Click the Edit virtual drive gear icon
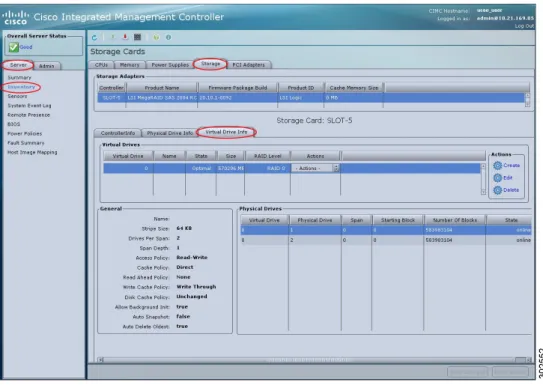This screenshot has height=385, width=543. coord(498,178)
